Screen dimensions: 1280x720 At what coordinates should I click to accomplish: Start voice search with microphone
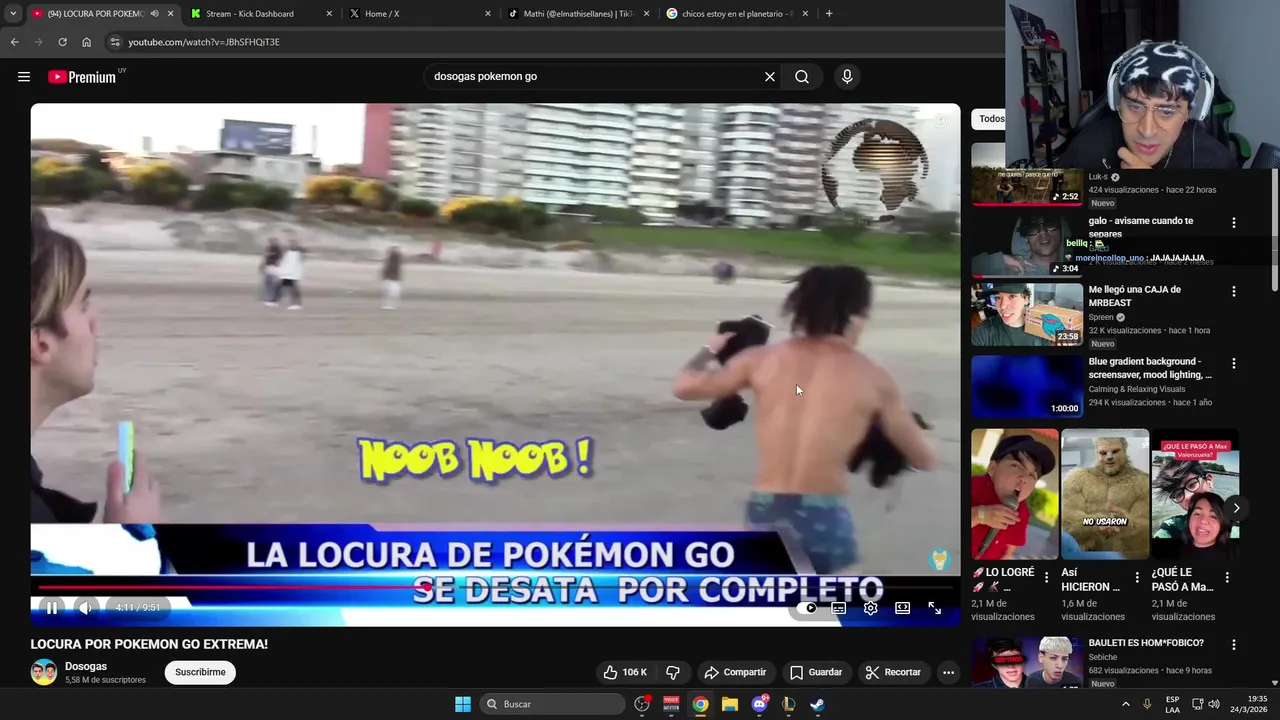click(847, 77)
